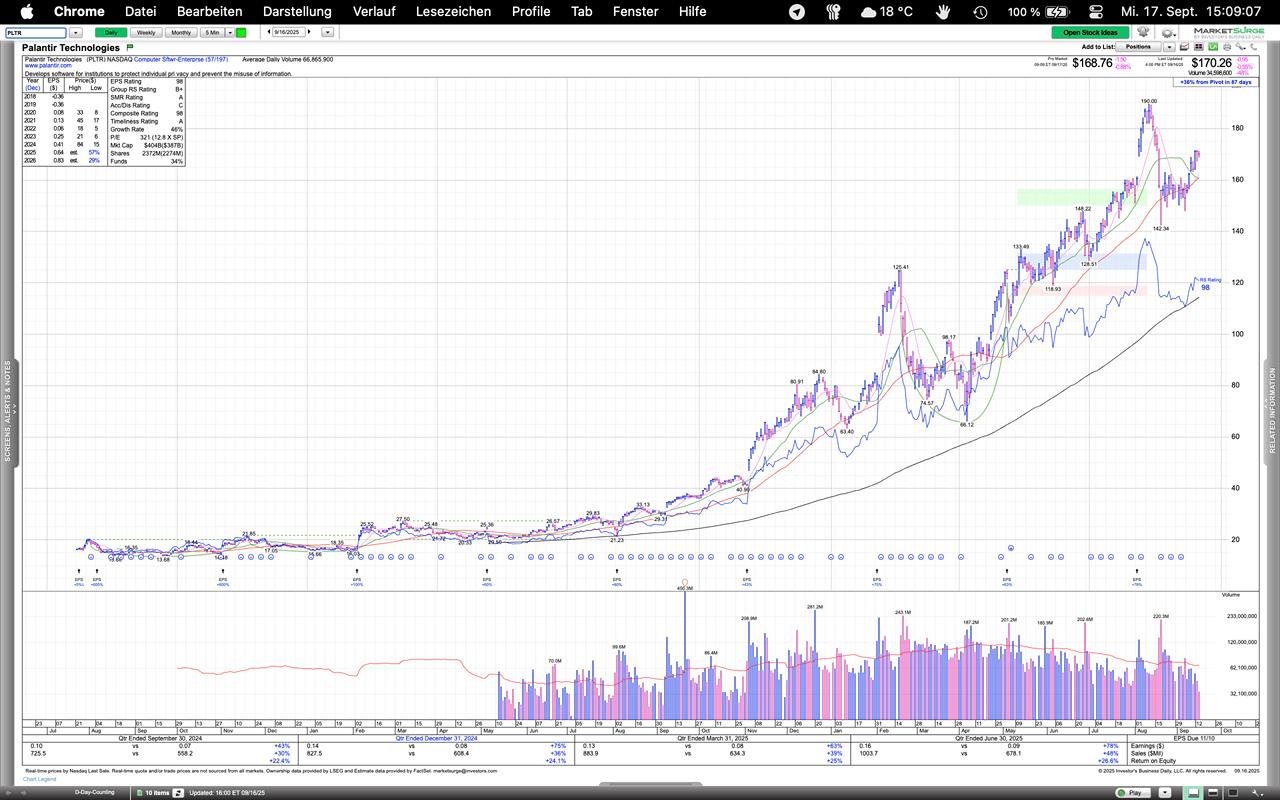
Task: Click the lightbulb ideas icon
Action: 1142,32
